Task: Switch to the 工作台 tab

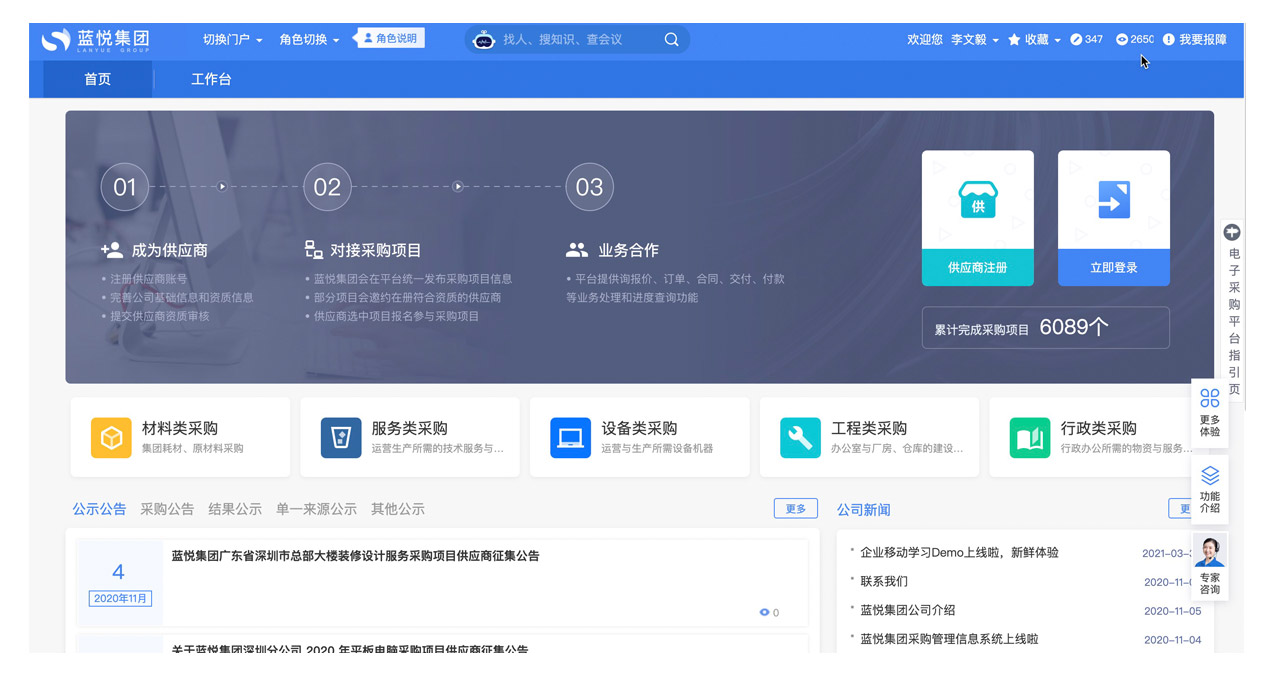Action: (x=211, y=79)
